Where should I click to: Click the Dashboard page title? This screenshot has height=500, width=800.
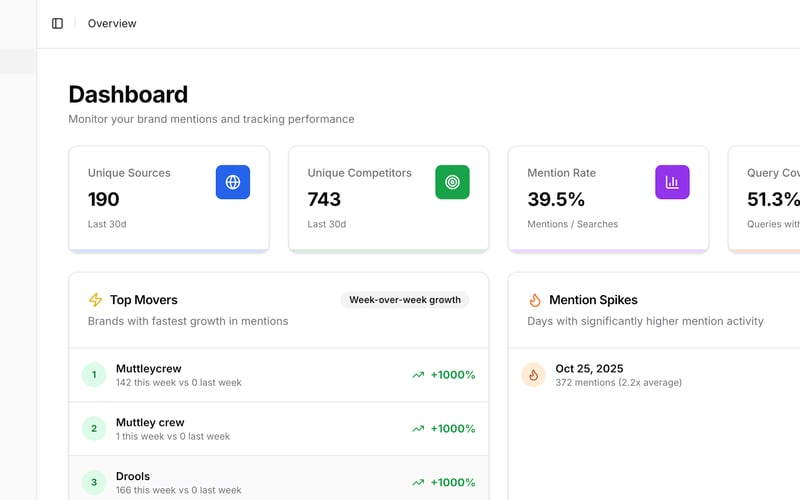tap(128, 94)
